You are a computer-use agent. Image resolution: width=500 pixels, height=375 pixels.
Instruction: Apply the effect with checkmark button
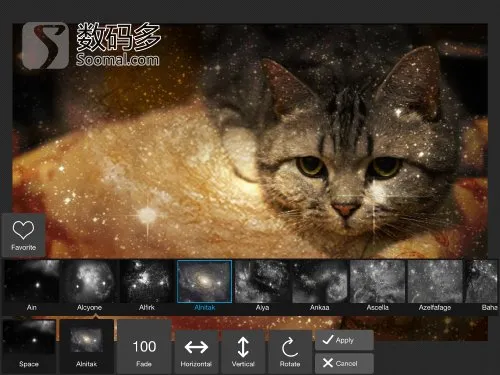344,340
